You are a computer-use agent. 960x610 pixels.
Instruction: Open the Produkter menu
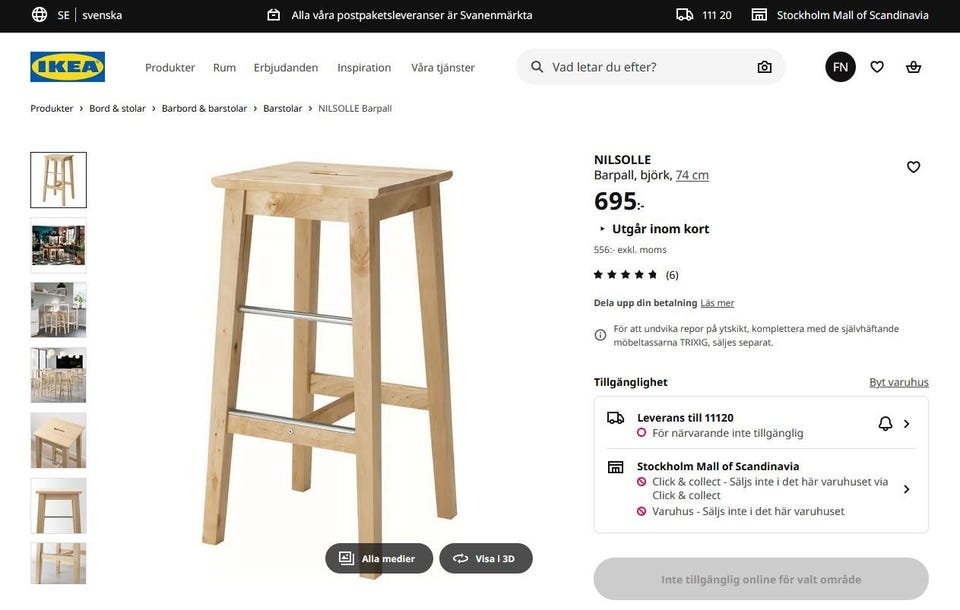pos(169,67)
